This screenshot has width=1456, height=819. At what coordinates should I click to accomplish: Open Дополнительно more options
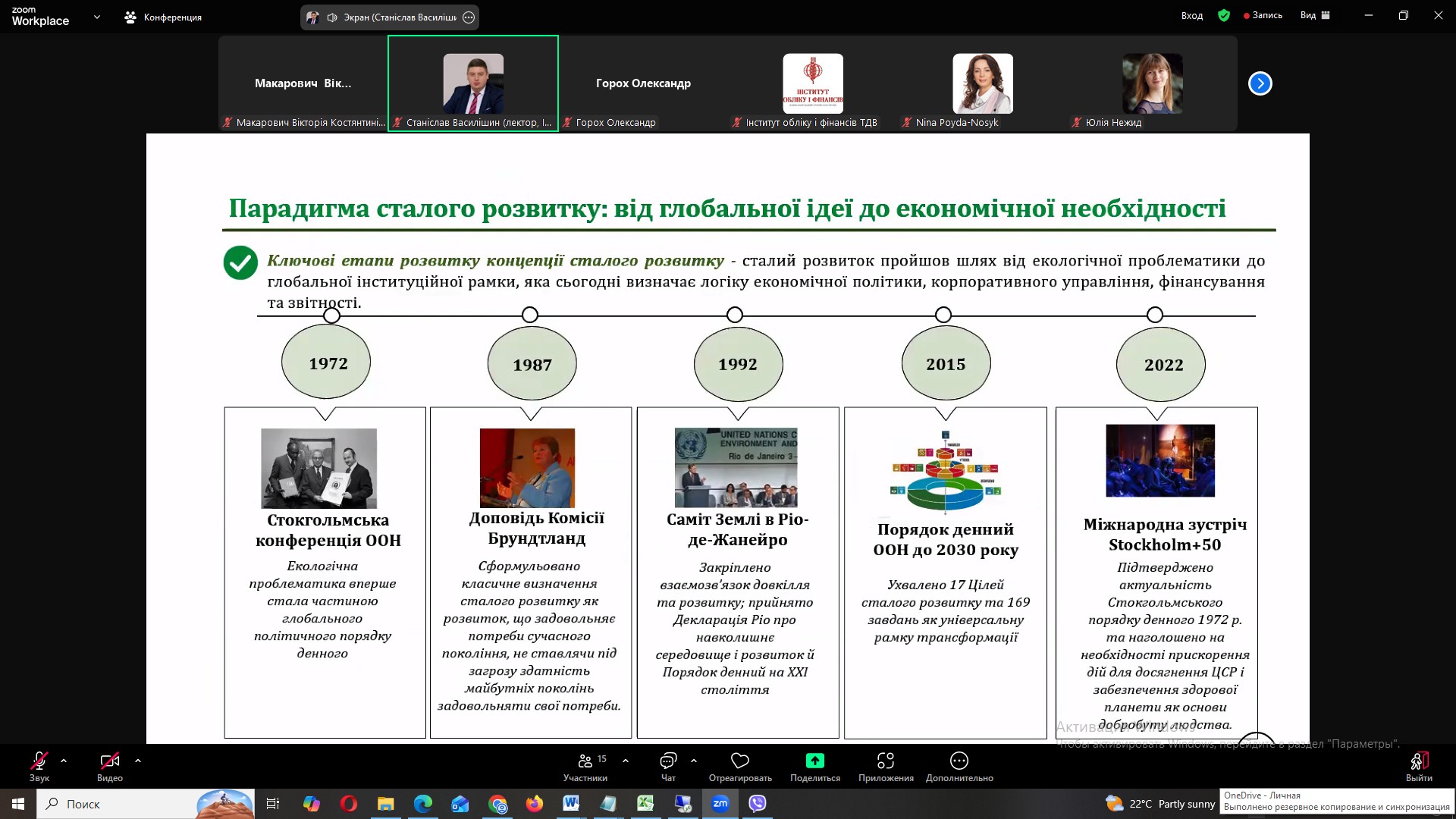pos(959,766)
